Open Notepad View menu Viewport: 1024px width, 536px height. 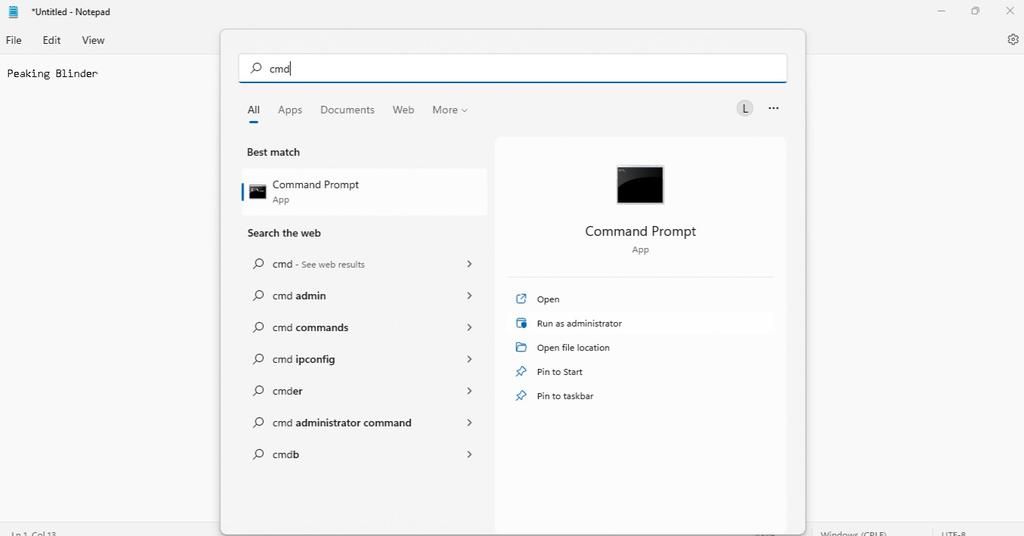tap(93, 40)
